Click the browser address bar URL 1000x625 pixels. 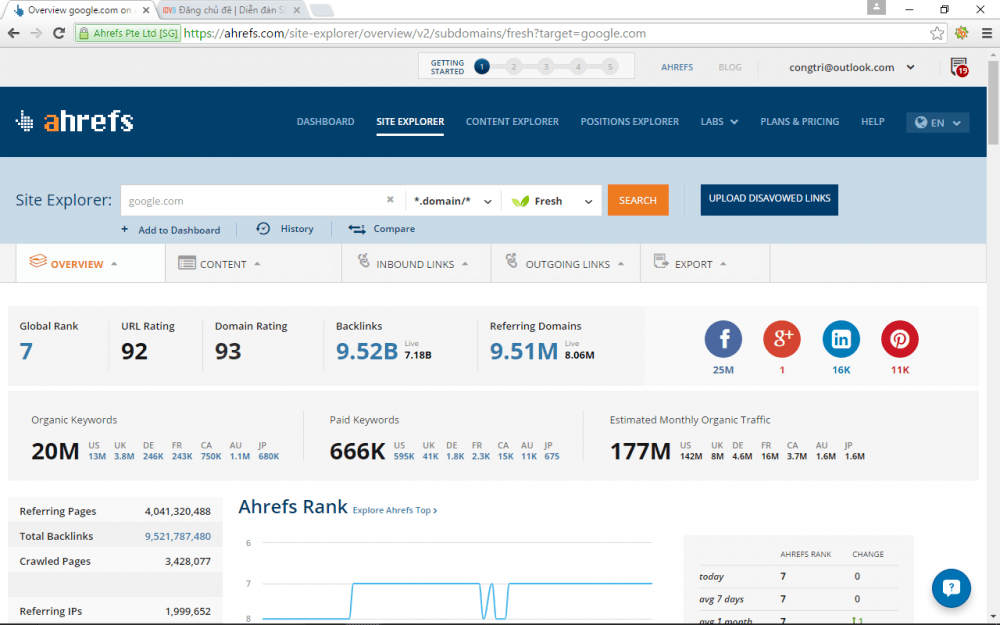point(415,33)
